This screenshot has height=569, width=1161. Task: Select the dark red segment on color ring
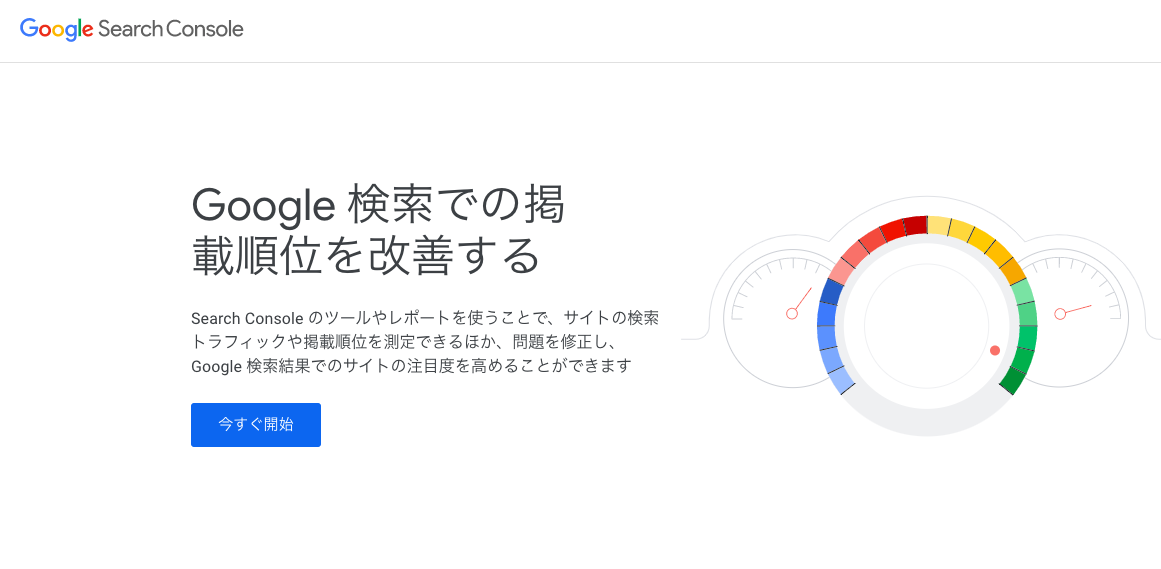click(916, 225)
